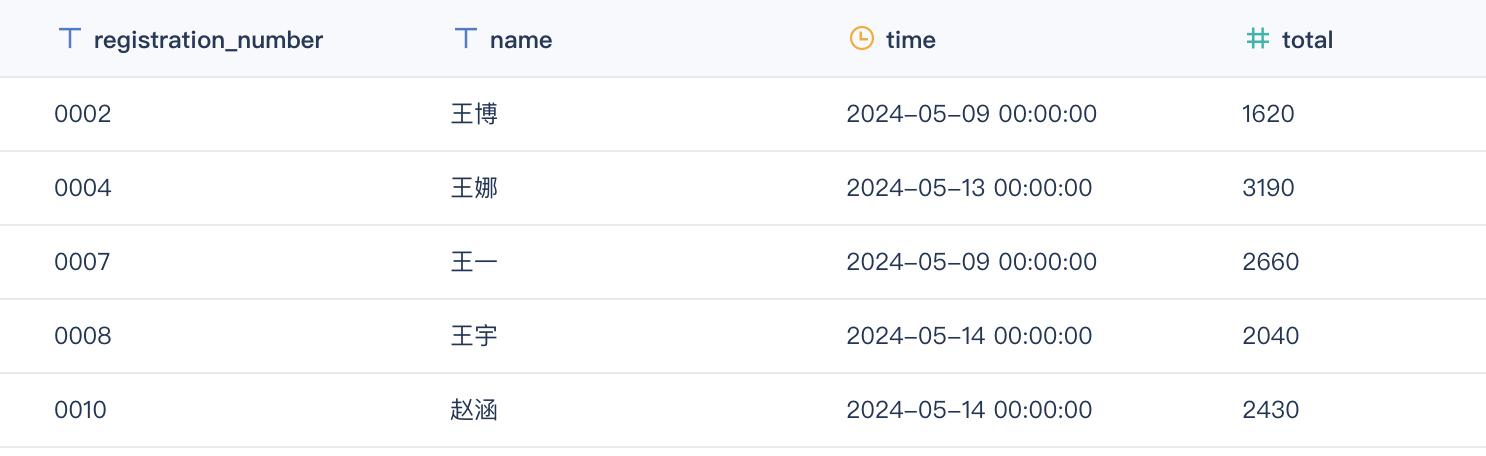Click the name cell 王娜
The height and width of the screenshot is (456, 1486).
pos(474,188)
